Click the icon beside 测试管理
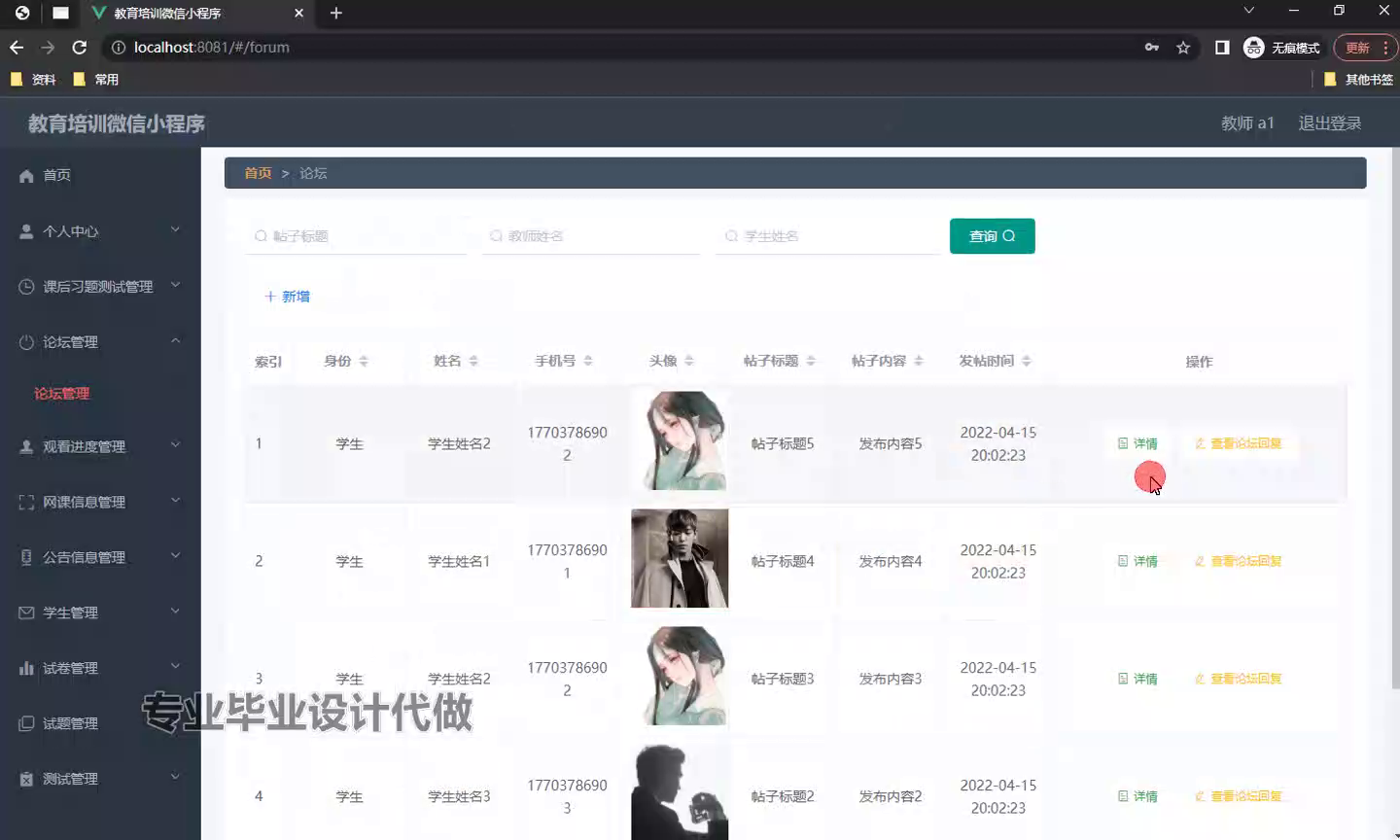 click(26, 779)
